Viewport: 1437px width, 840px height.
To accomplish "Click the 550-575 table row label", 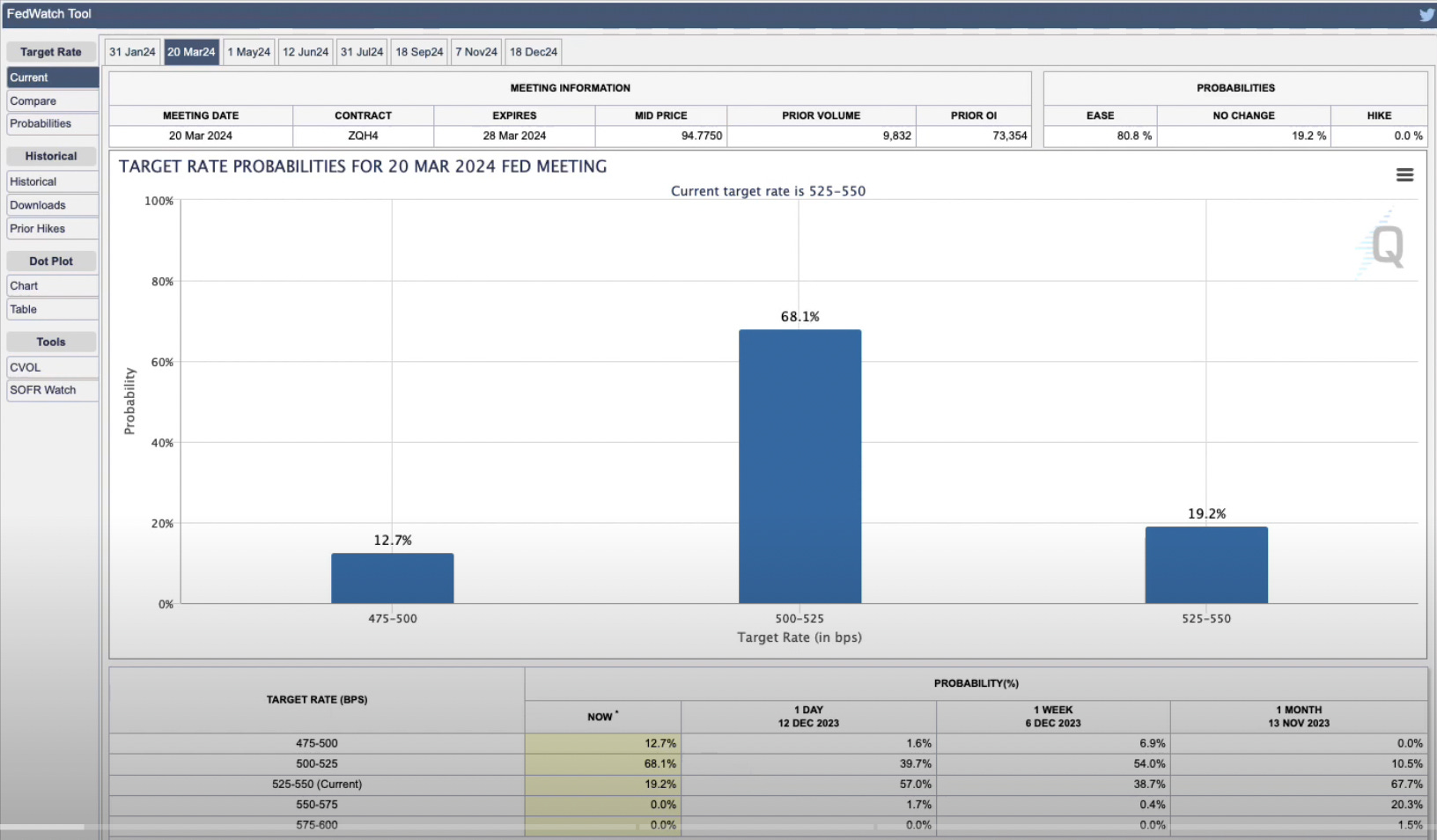I will point(317,805).
